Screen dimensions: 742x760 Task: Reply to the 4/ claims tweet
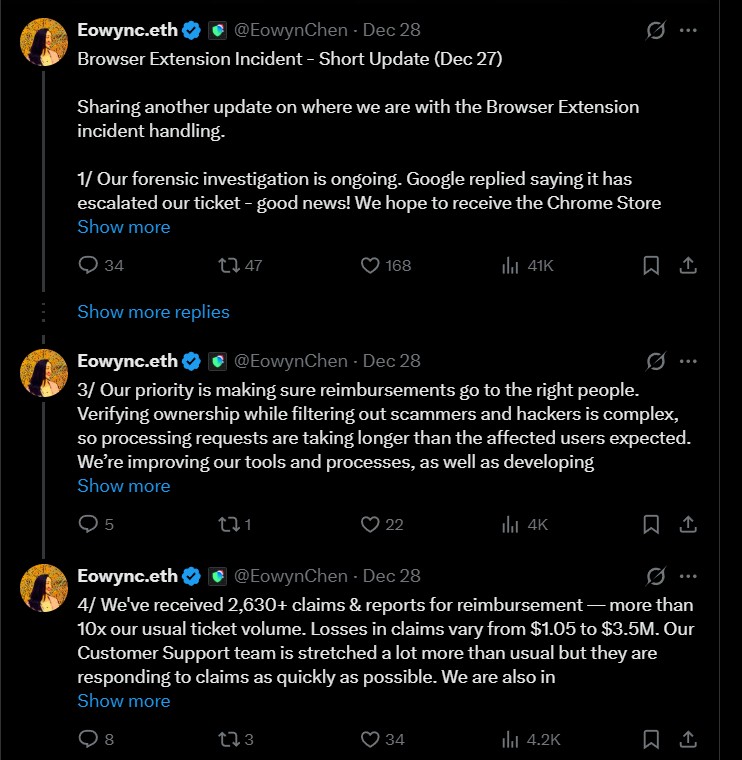tap(89, 740)
